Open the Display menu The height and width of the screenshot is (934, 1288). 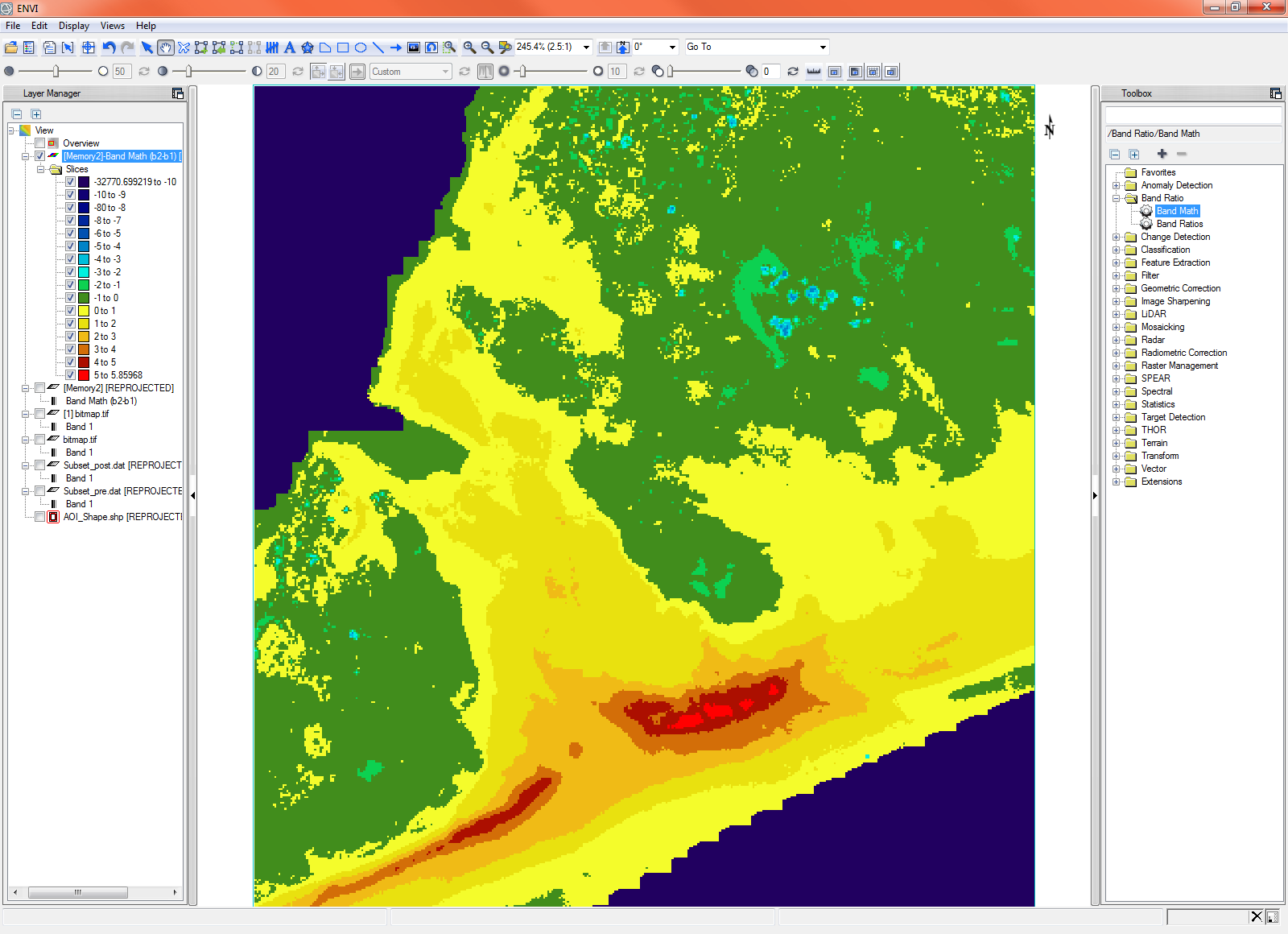[x=73, y=25]
